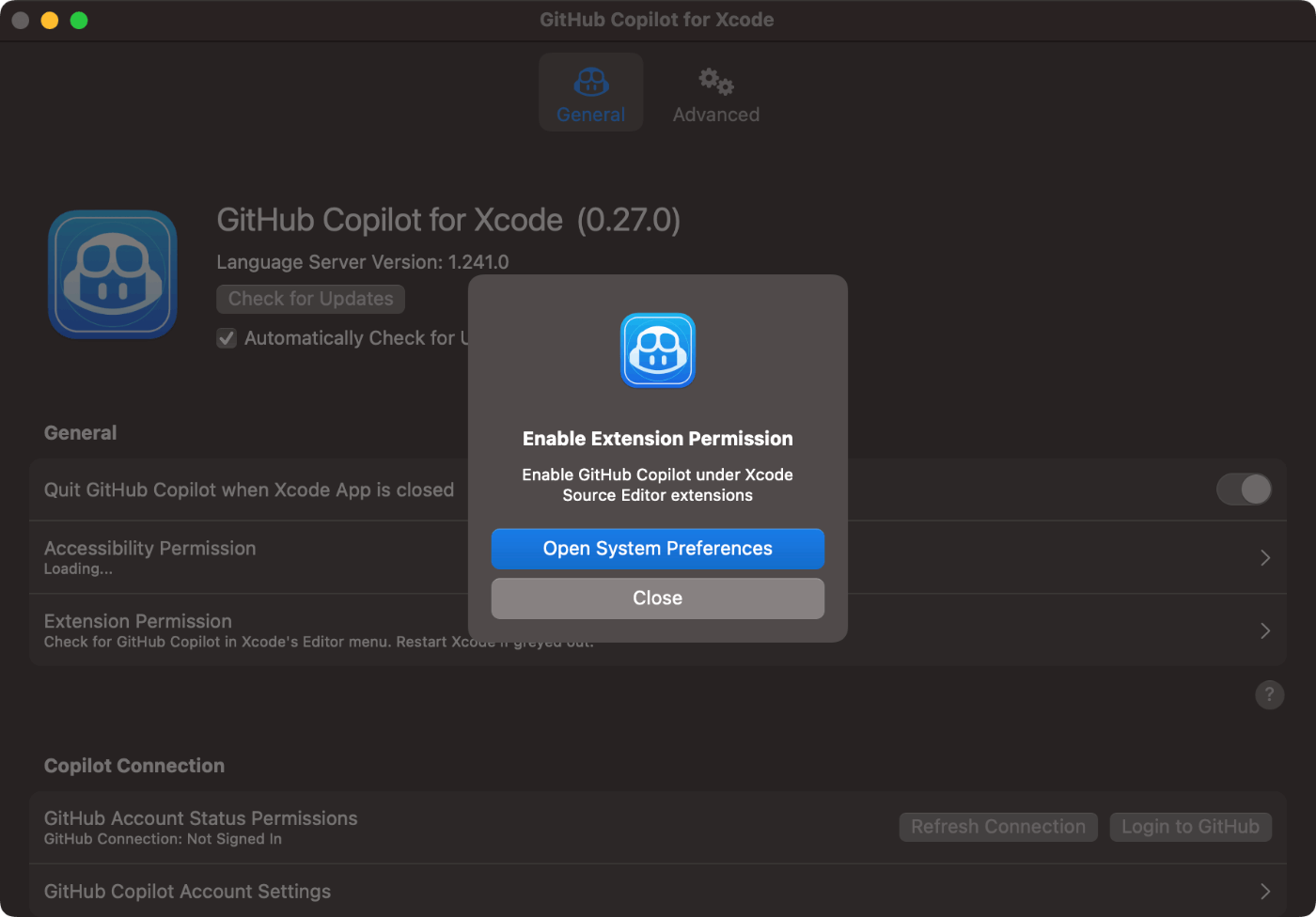Click 'Accessibility Permission' label text
This screenshot has width=1316, height=917.
pyautogui.click(x=149, y=548)
